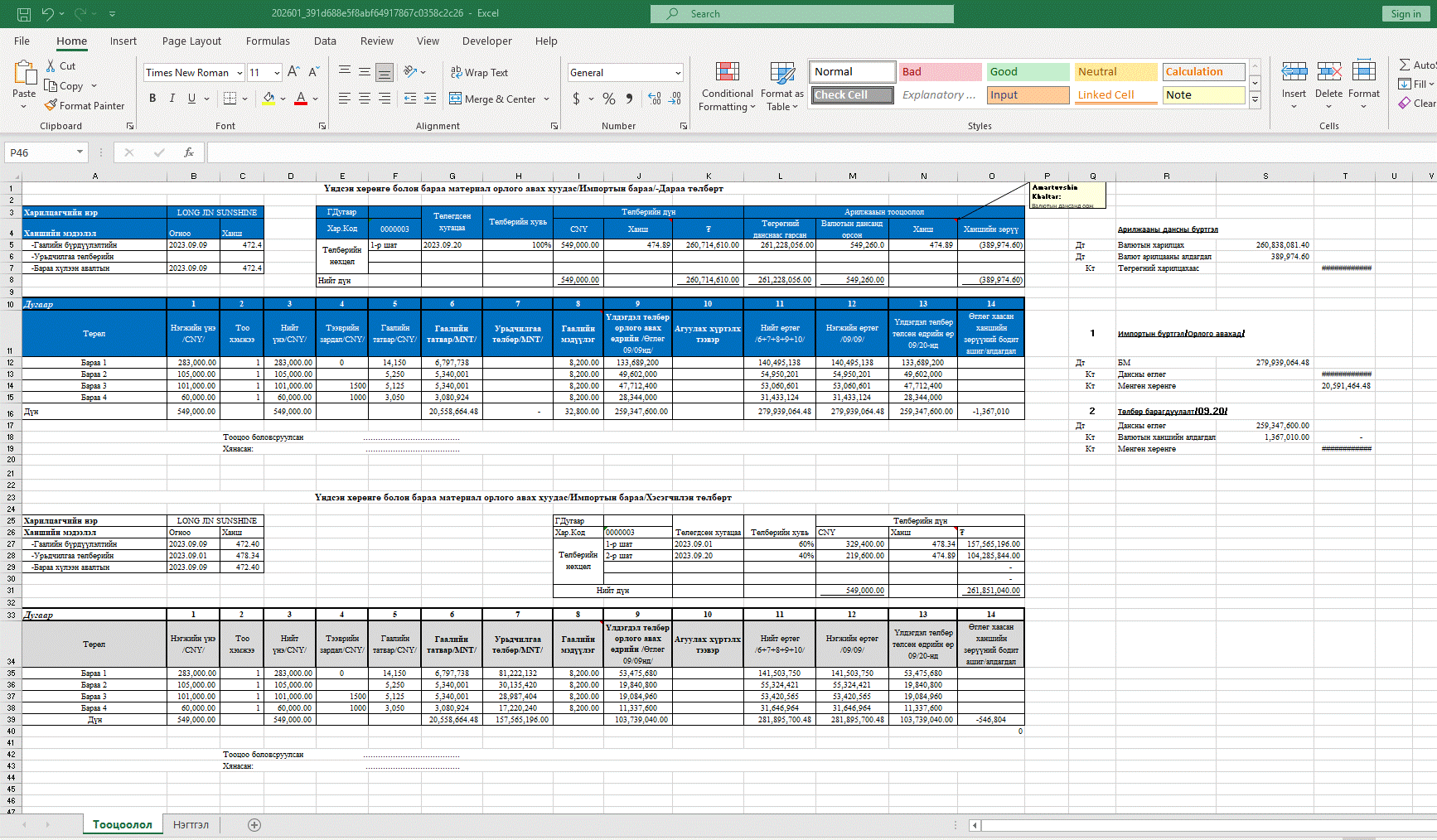
Task: Toggle Italic formatting
Action: coord(172,99)
